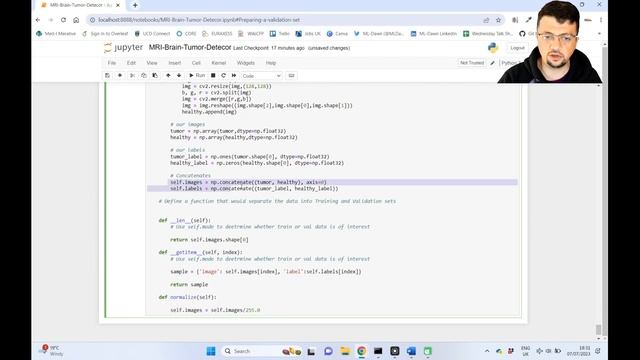Restart the kernel with the circular arrow

click(x=223, y=76)
